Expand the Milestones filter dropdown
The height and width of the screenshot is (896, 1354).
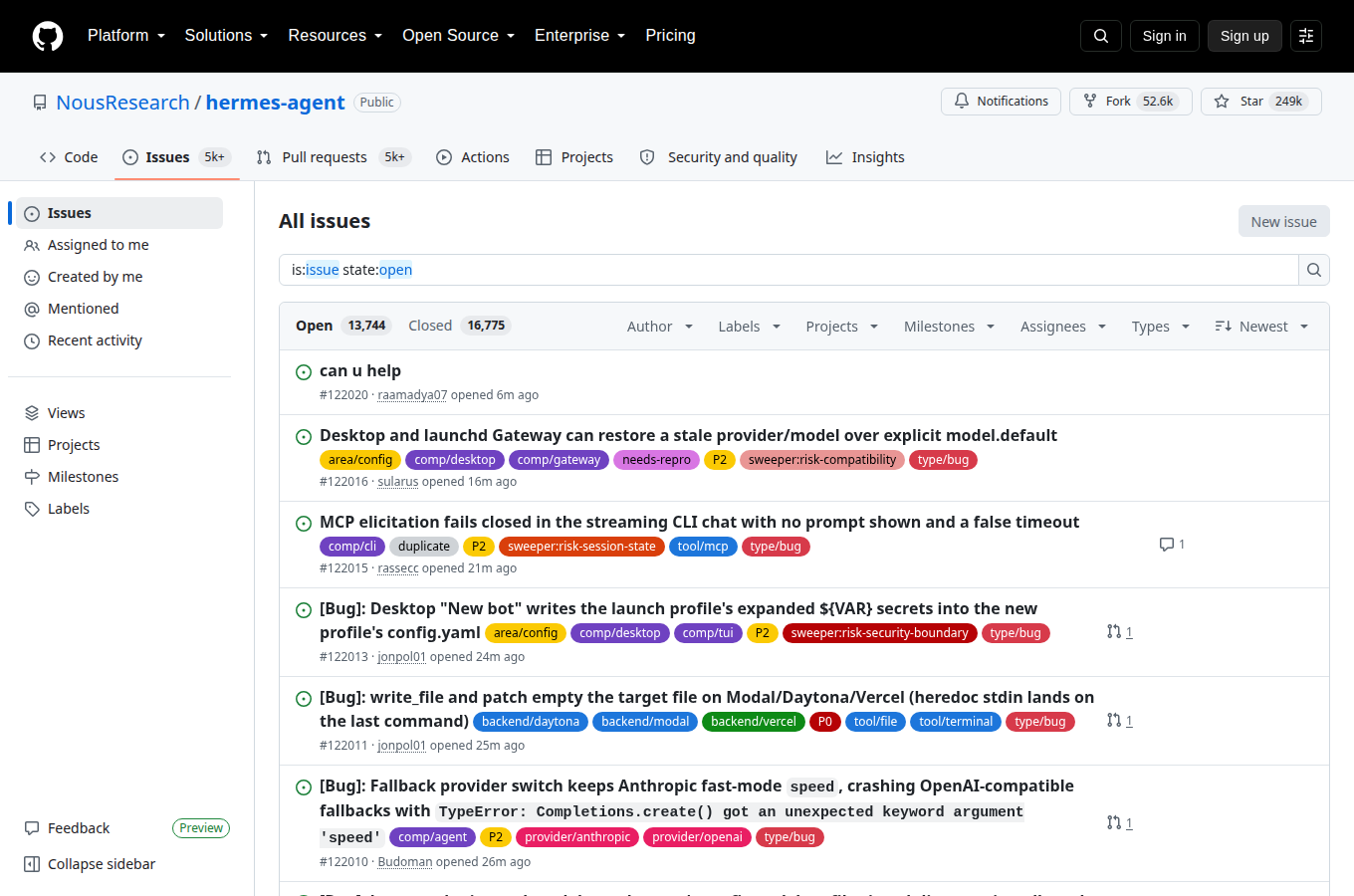coord(950,327)
